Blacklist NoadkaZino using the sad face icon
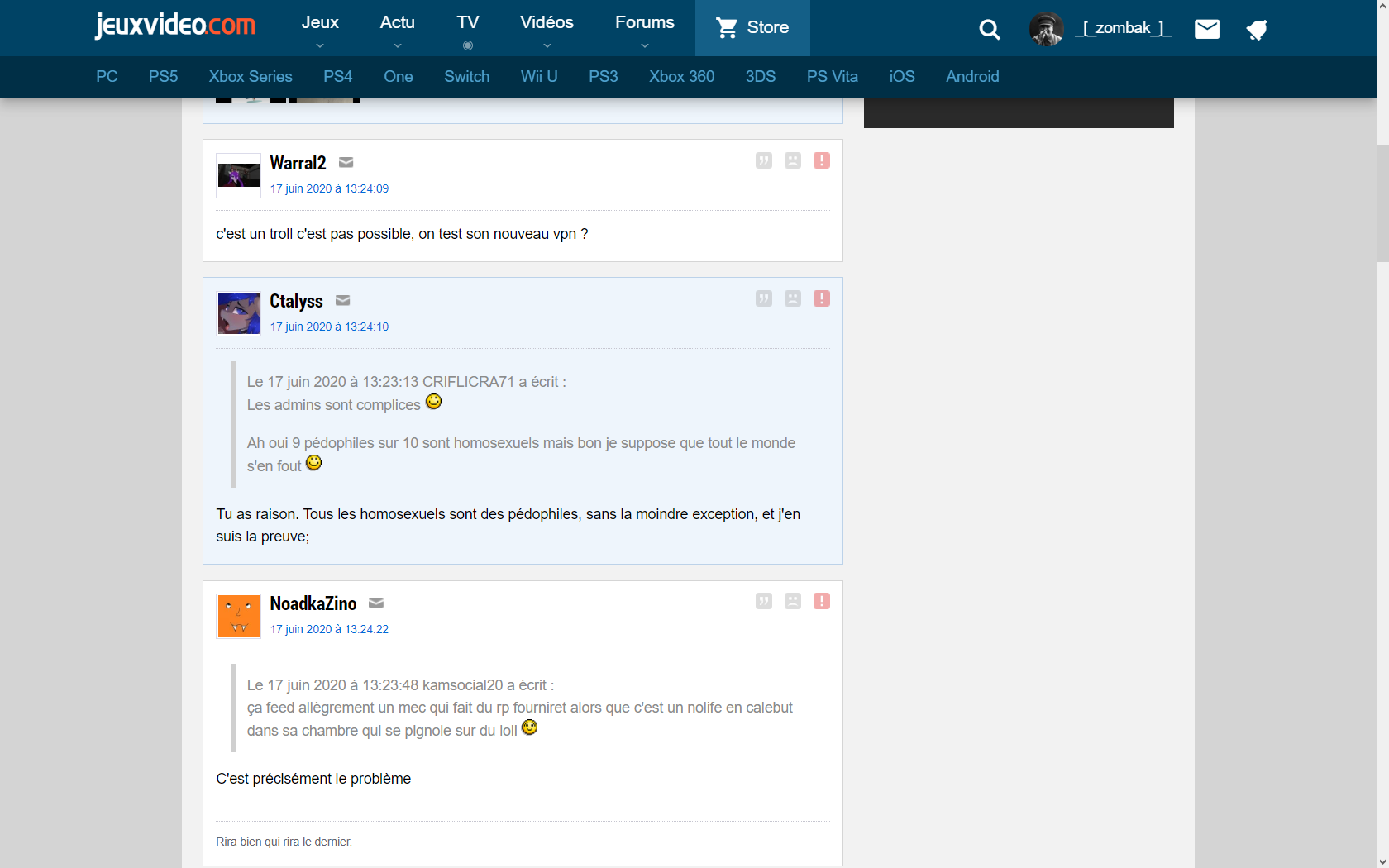This screenshot has height=868, width=1389. [792, 601]
